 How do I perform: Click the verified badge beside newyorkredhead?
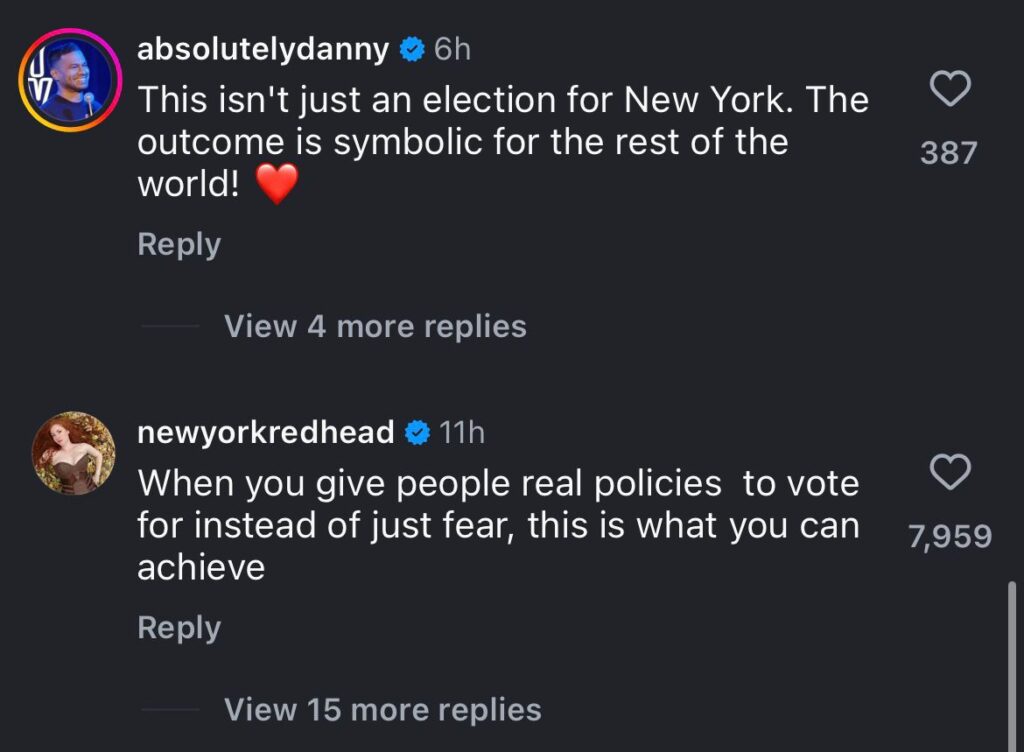pyautogui.click(x=416, y=433)
